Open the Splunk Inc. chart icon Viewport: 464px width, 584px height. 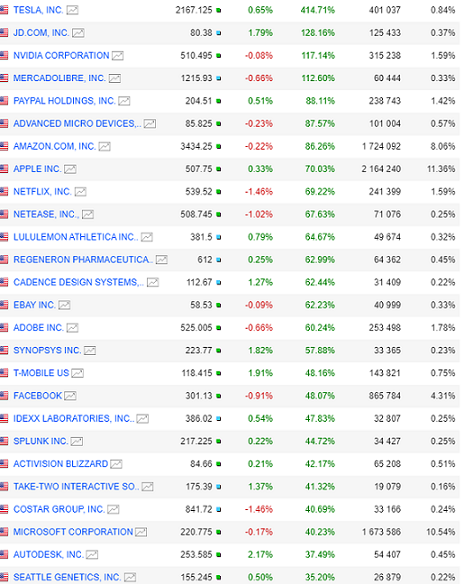tap(77, 441)
